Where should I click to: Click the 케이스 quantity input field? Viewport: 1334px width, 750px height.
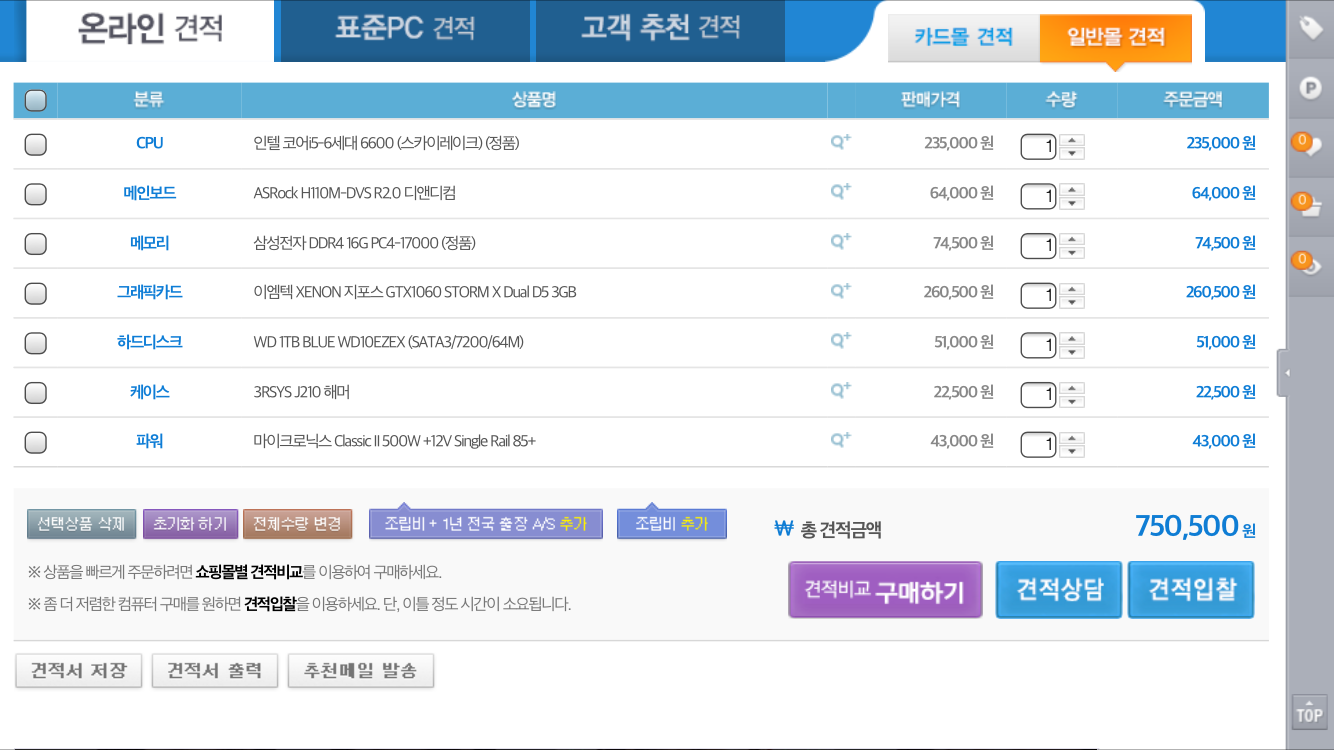click(x=1038, y=394)
